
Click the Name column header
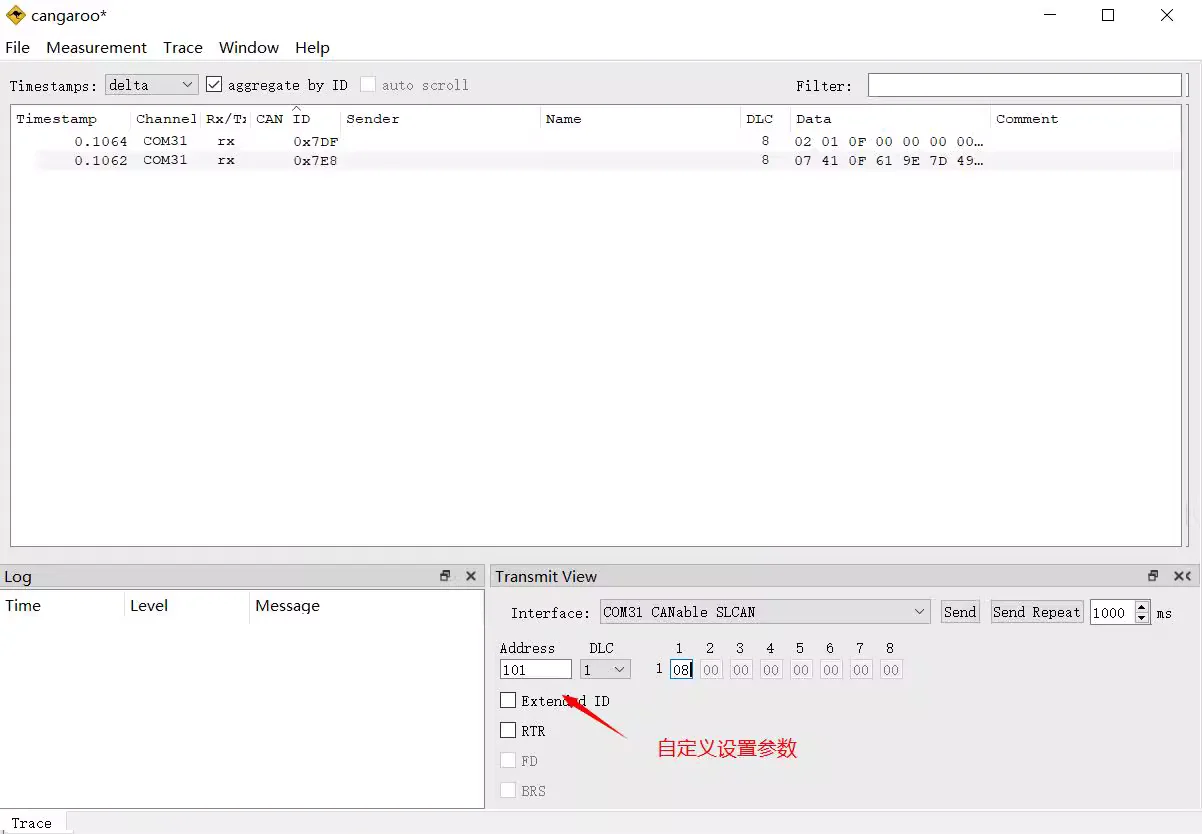tap(641, 118)
